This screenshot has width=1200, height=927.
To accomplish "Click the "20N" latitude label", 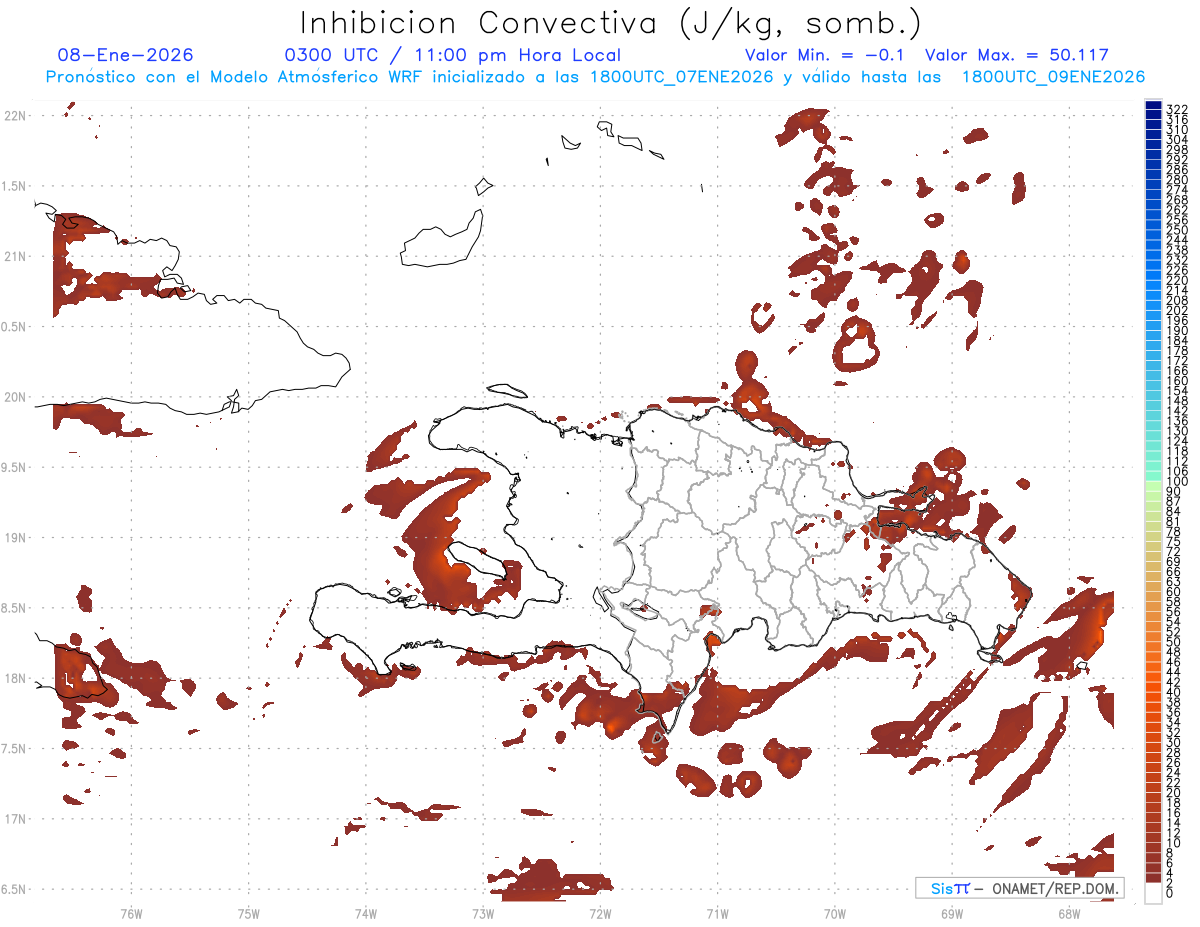I will click(x=15, y=397).
